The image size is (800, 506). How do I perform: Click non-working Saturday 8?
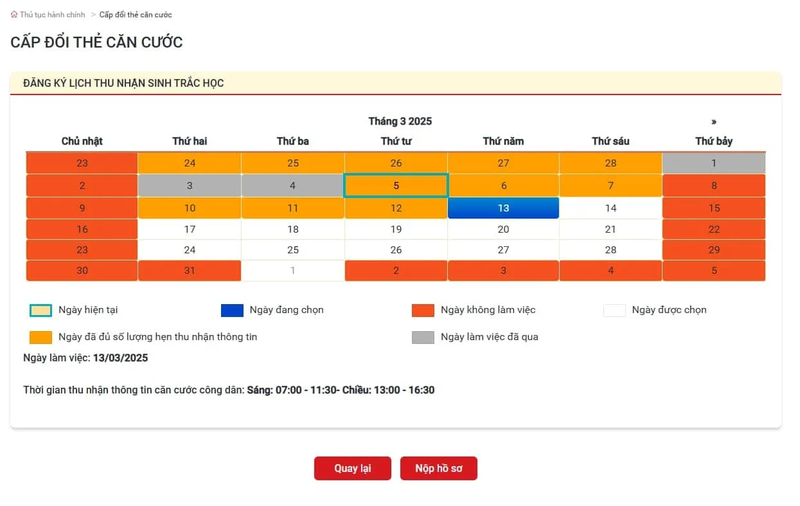[x=714, y=186]
